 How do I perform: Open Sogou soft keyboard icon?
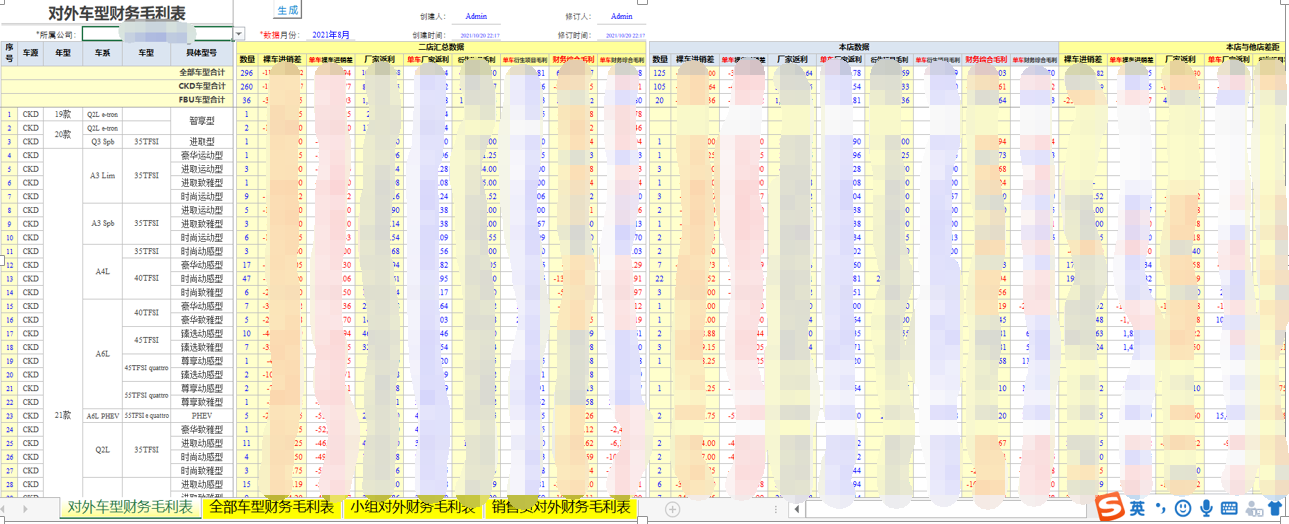[x=1229, y=508]
